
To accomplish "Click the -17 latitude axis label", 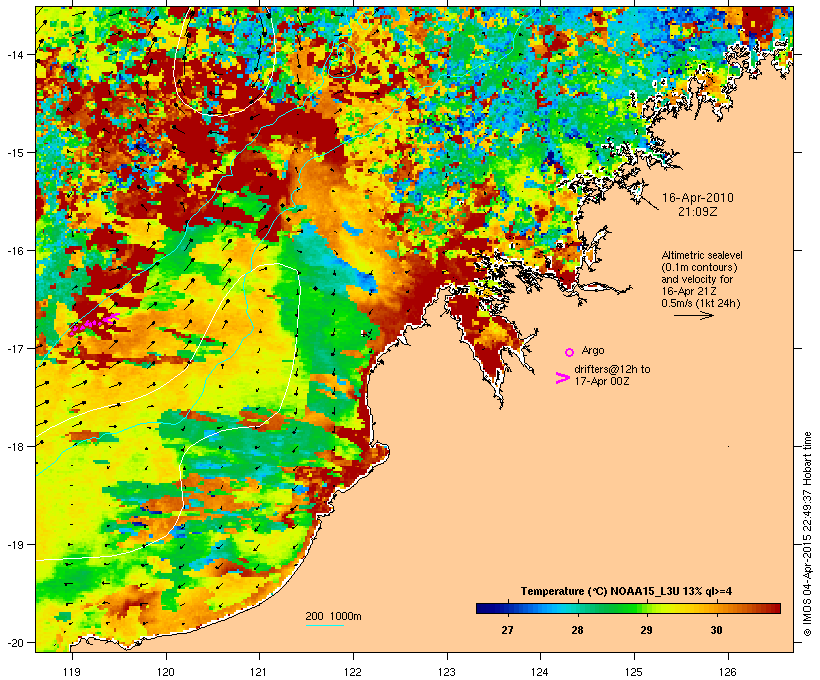I will point(15,348).
